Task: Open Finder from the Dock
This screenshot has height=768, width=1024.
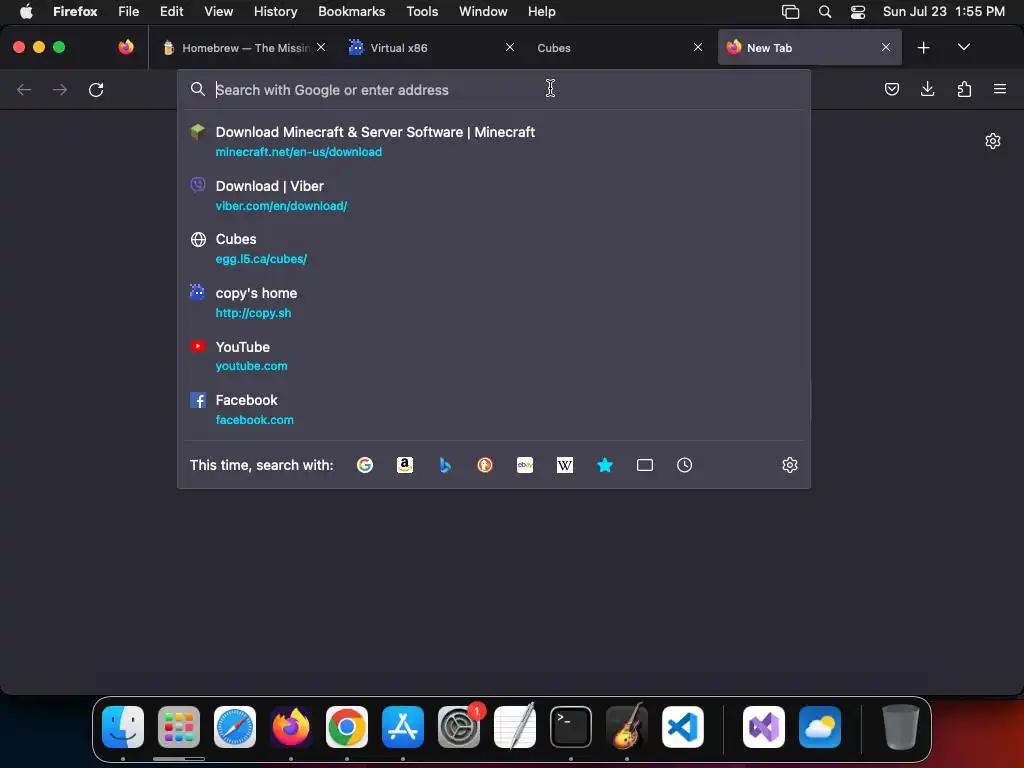Action: click(x=123, y=727)
